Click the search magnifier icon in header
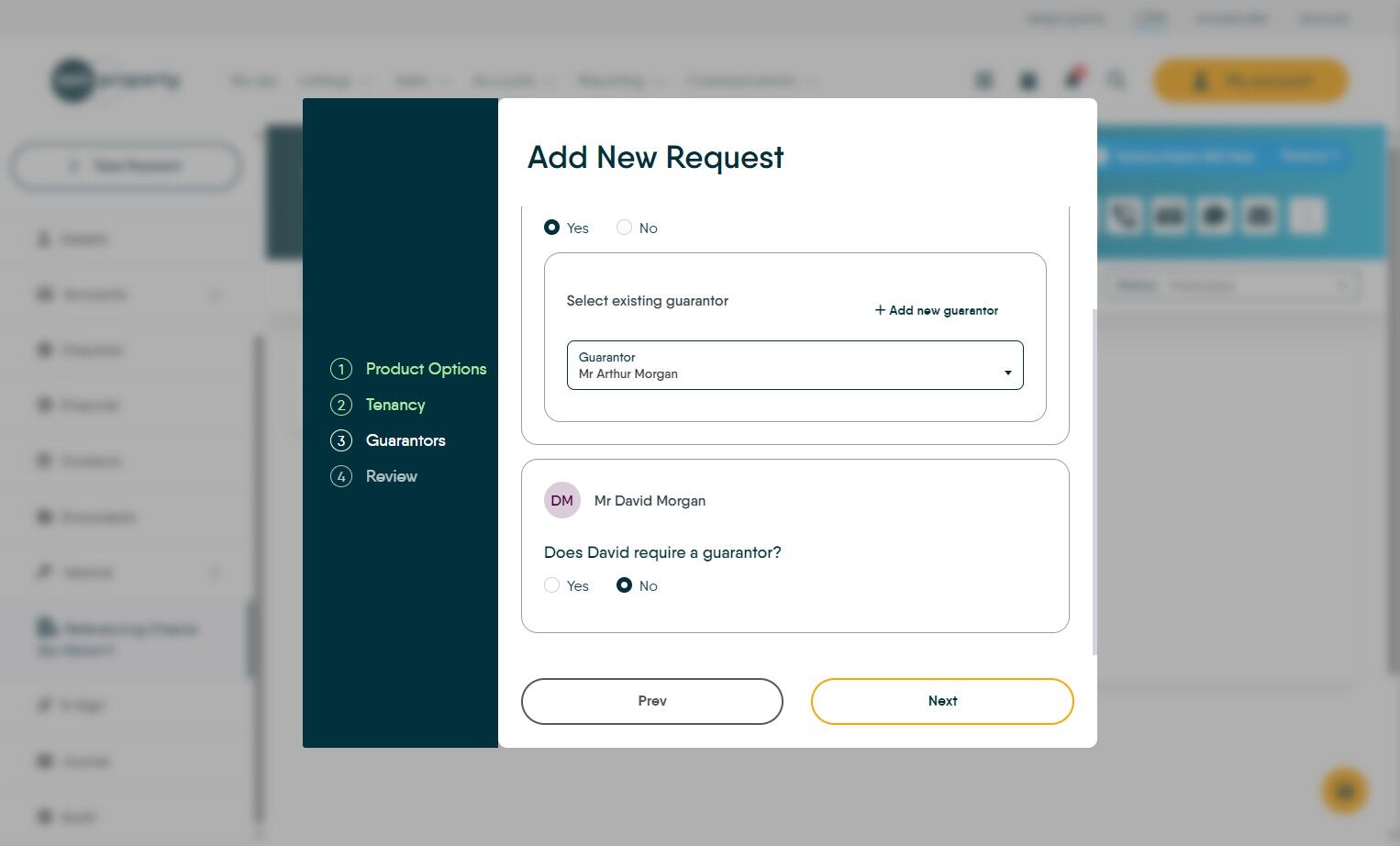 click(x=1116, y=81)
